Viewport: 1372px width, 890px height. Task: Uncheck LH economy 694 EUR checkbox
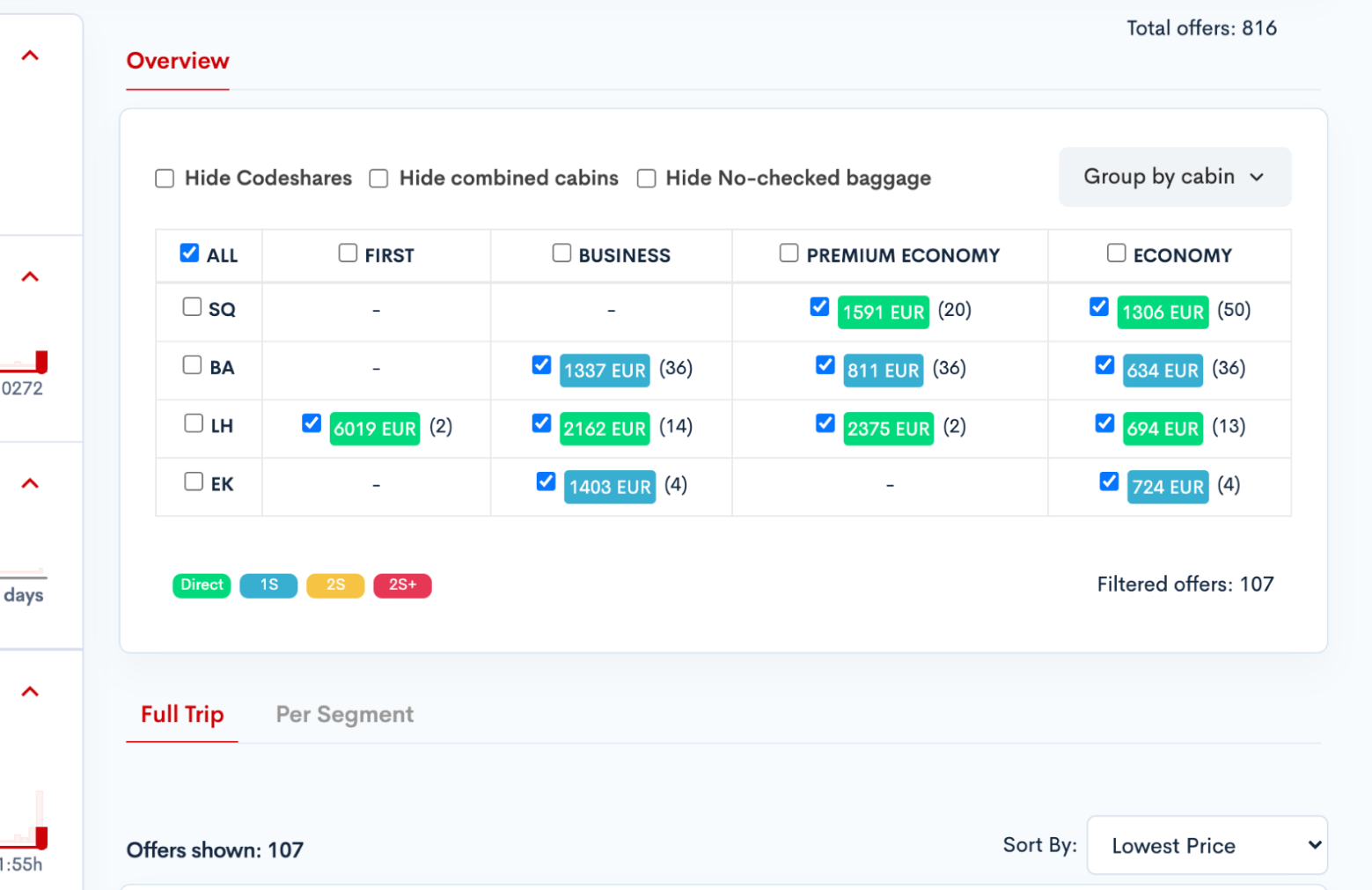(x=1104, y=423)
